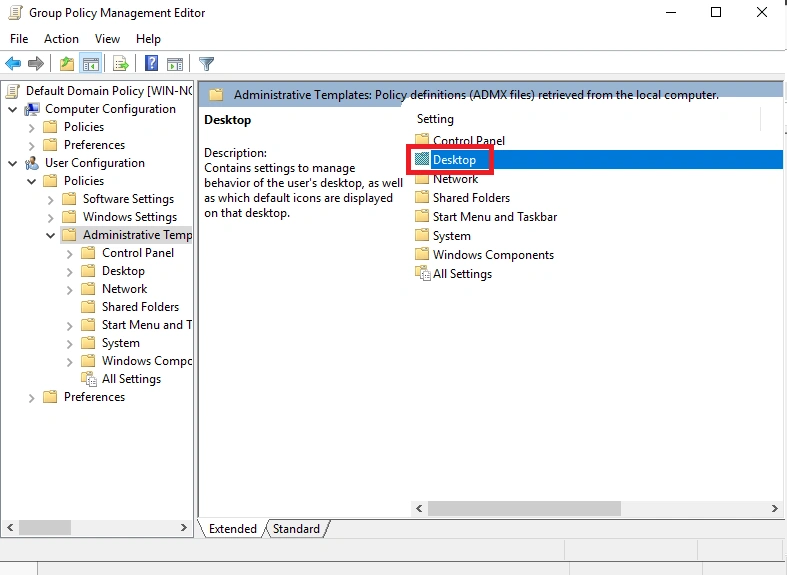Image resolution: width=787 pixels, height=575 pixels.
Task: Click the Up one level folder icon
Action: click(x=67, y=64)
